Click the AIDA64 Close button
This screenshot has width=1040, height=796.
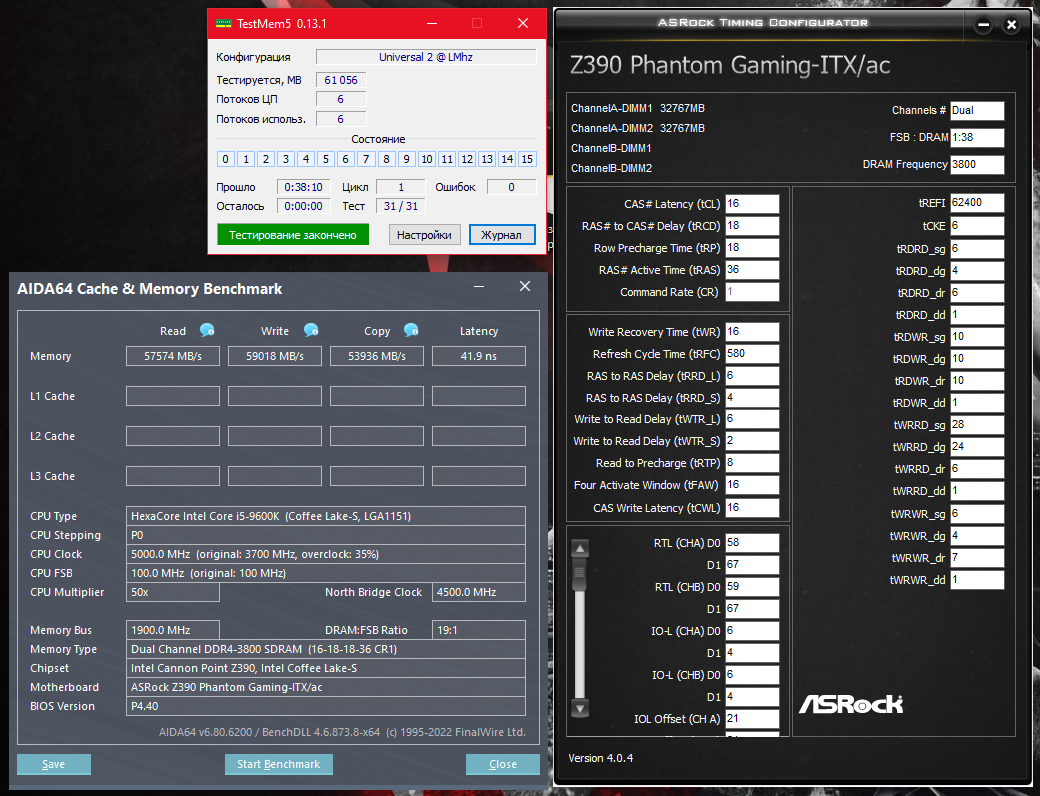pos(503,764)
